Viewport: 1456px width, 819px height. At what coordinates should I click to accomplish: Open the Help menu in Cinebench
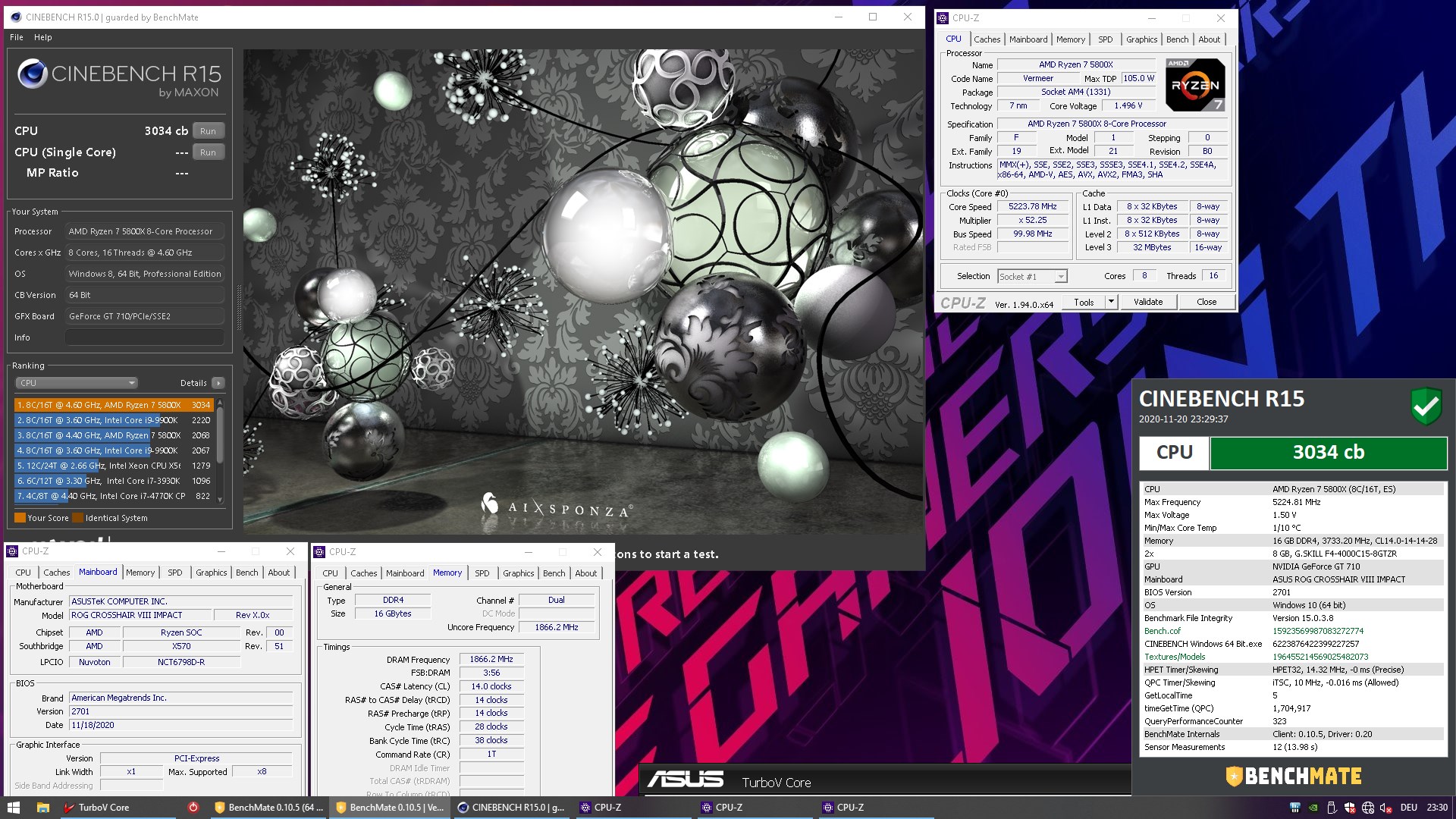click(x=43, y=37)
